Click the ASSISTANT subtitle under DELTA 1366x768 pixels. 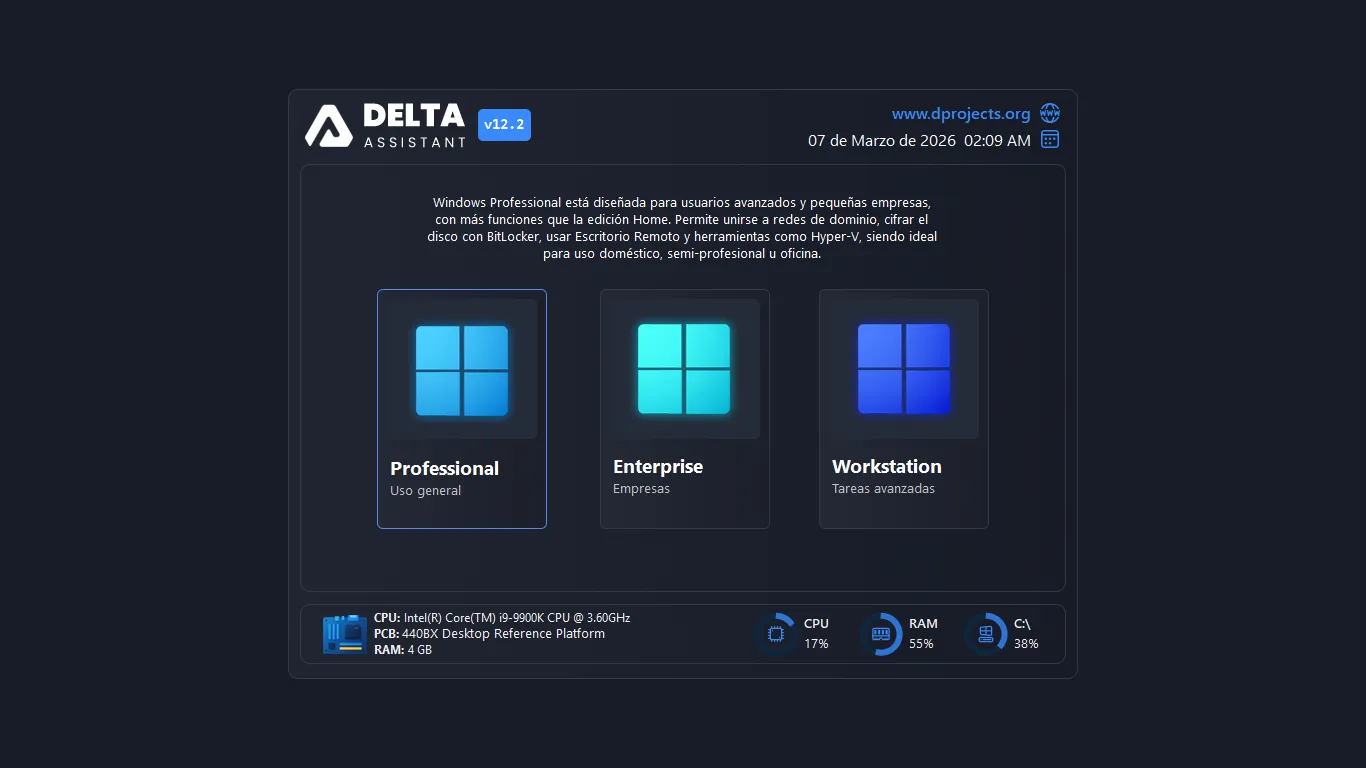pyautogui.click(x=415, y=142)
